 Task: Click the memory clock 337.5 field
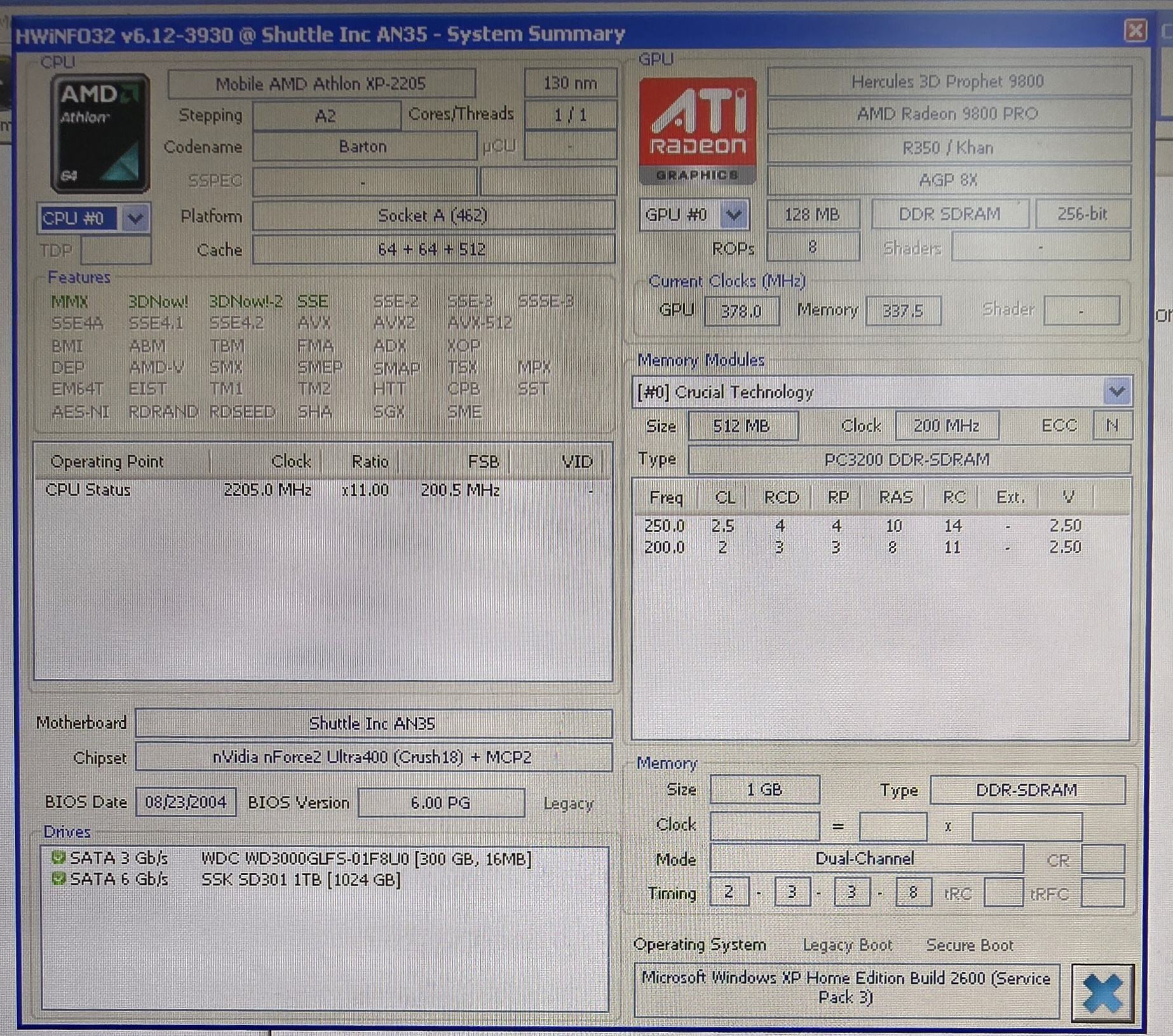pos(903,311)
